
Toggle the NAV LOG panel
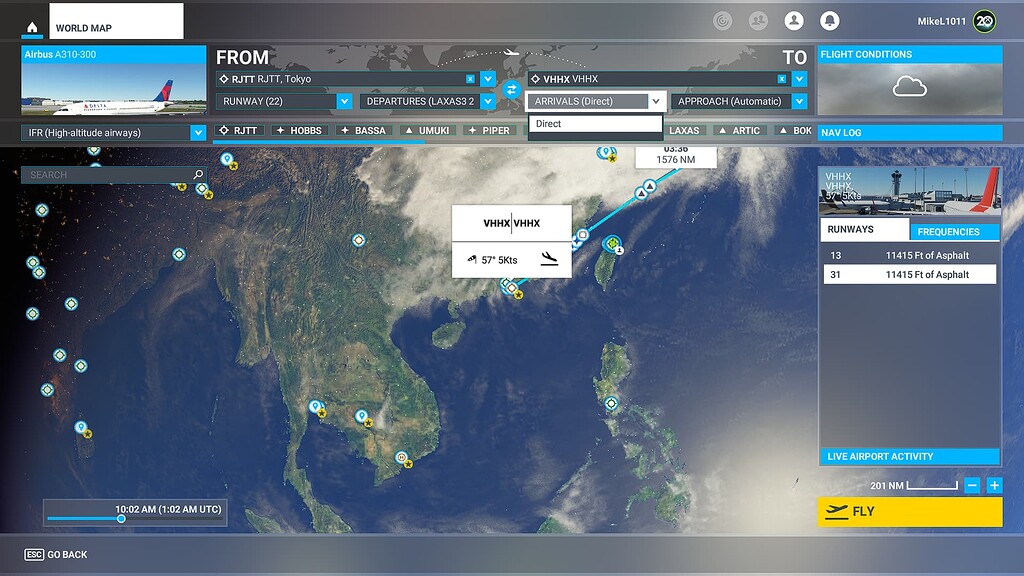click(909, 132)
